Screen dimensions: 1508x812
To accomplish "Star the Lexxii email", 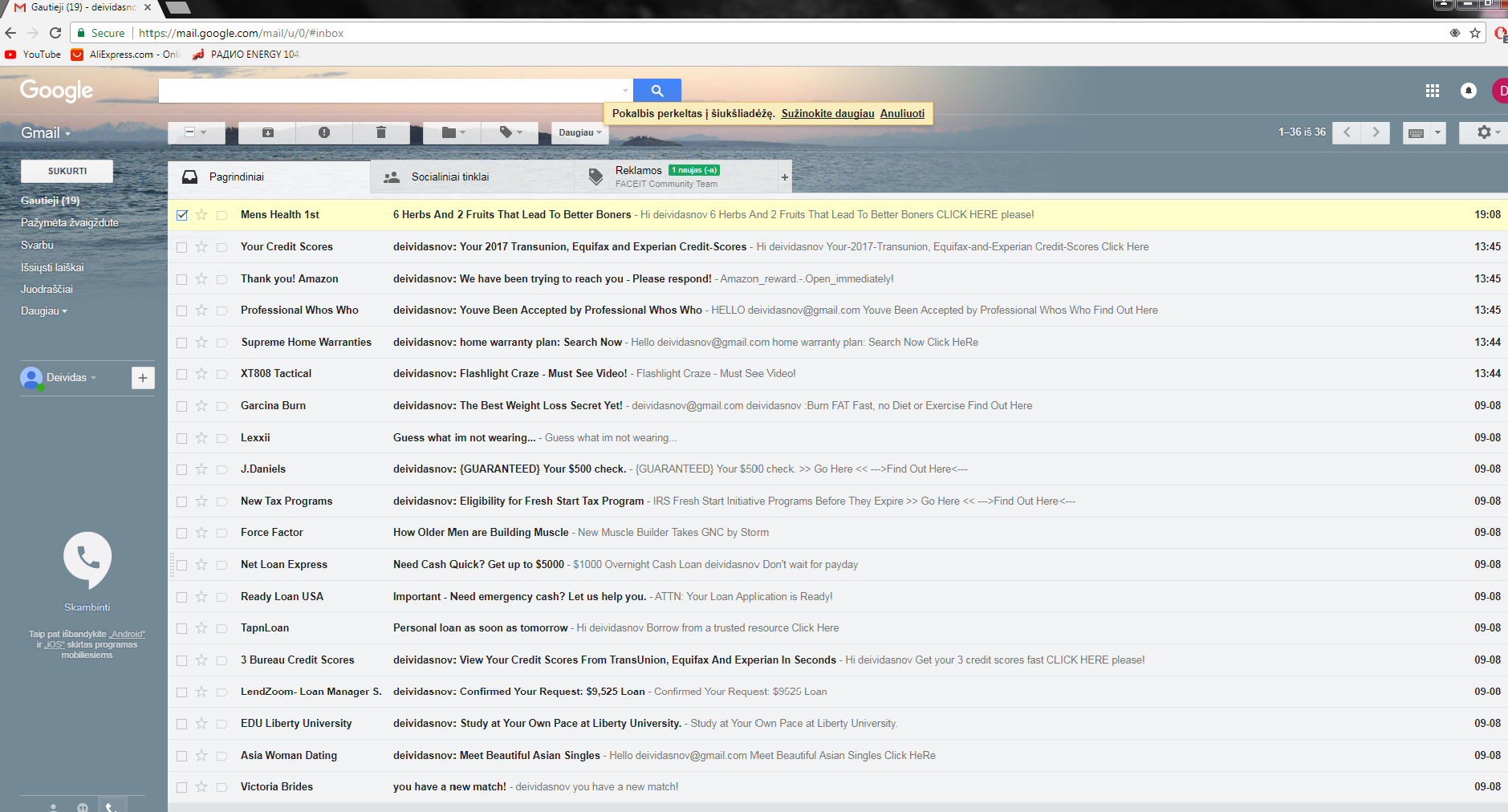I will 201,437.
